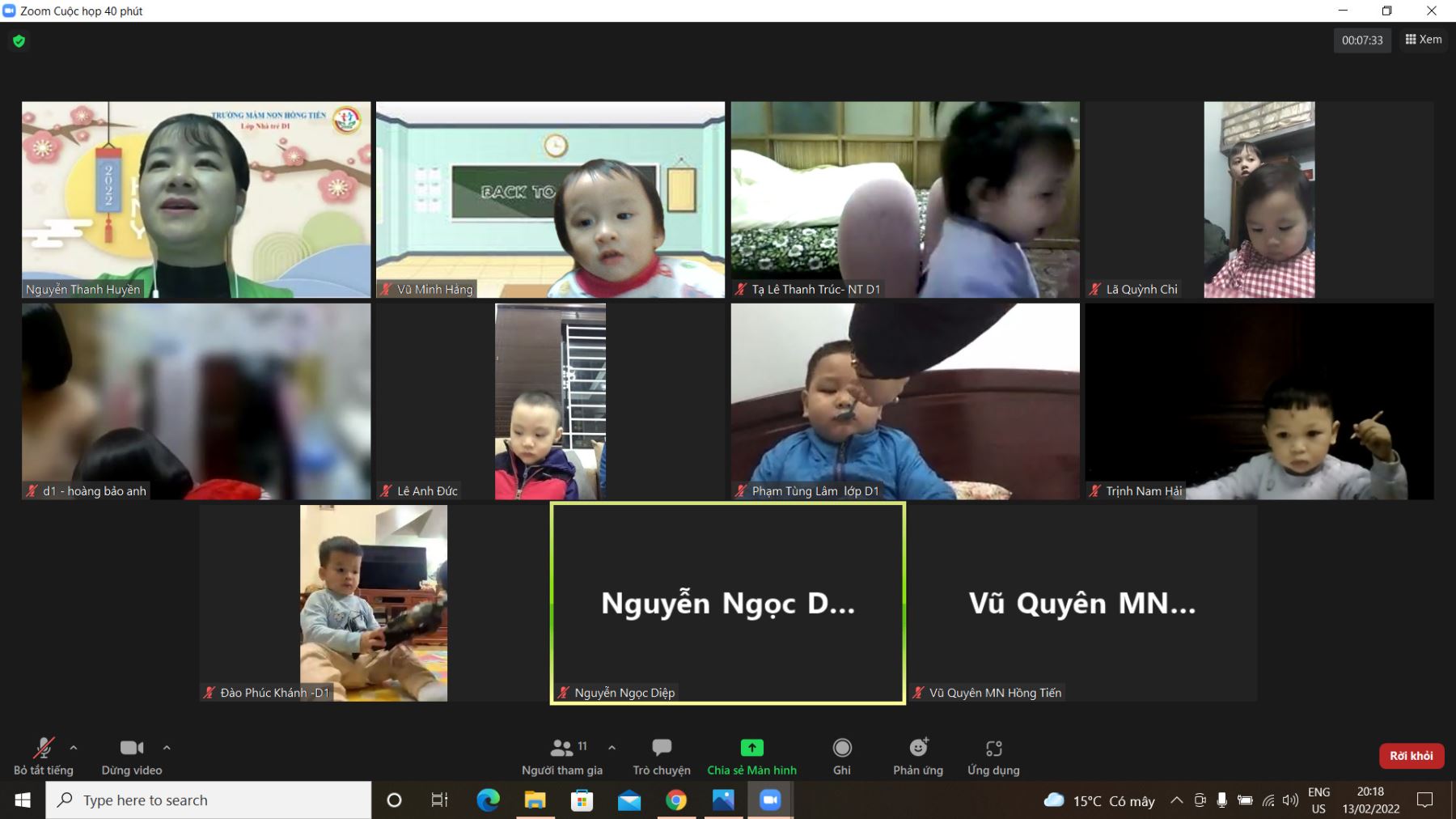Viewport: 1456px width, 819px height.
Task: Click the red Rời khỏi leave button
Action: tap(1411, 756)
